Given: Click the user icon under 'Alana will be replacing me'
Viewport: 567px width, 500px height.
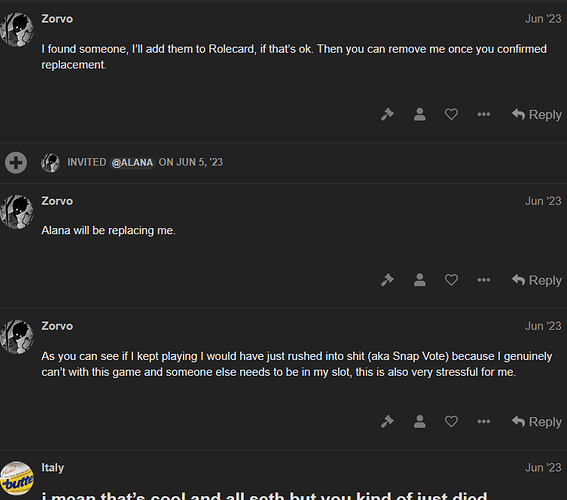Looking at the screenshot, I should 419,280.
